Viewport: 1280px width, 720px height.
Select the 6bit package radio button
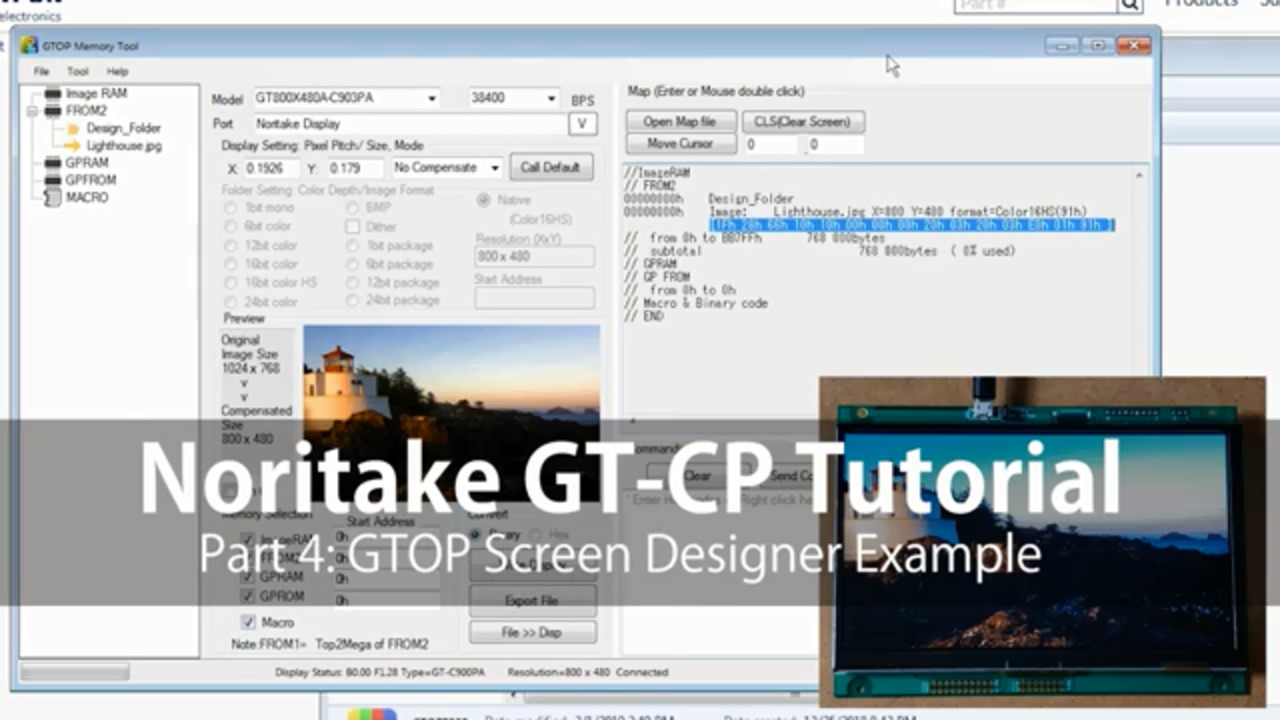tap(353, 264)
